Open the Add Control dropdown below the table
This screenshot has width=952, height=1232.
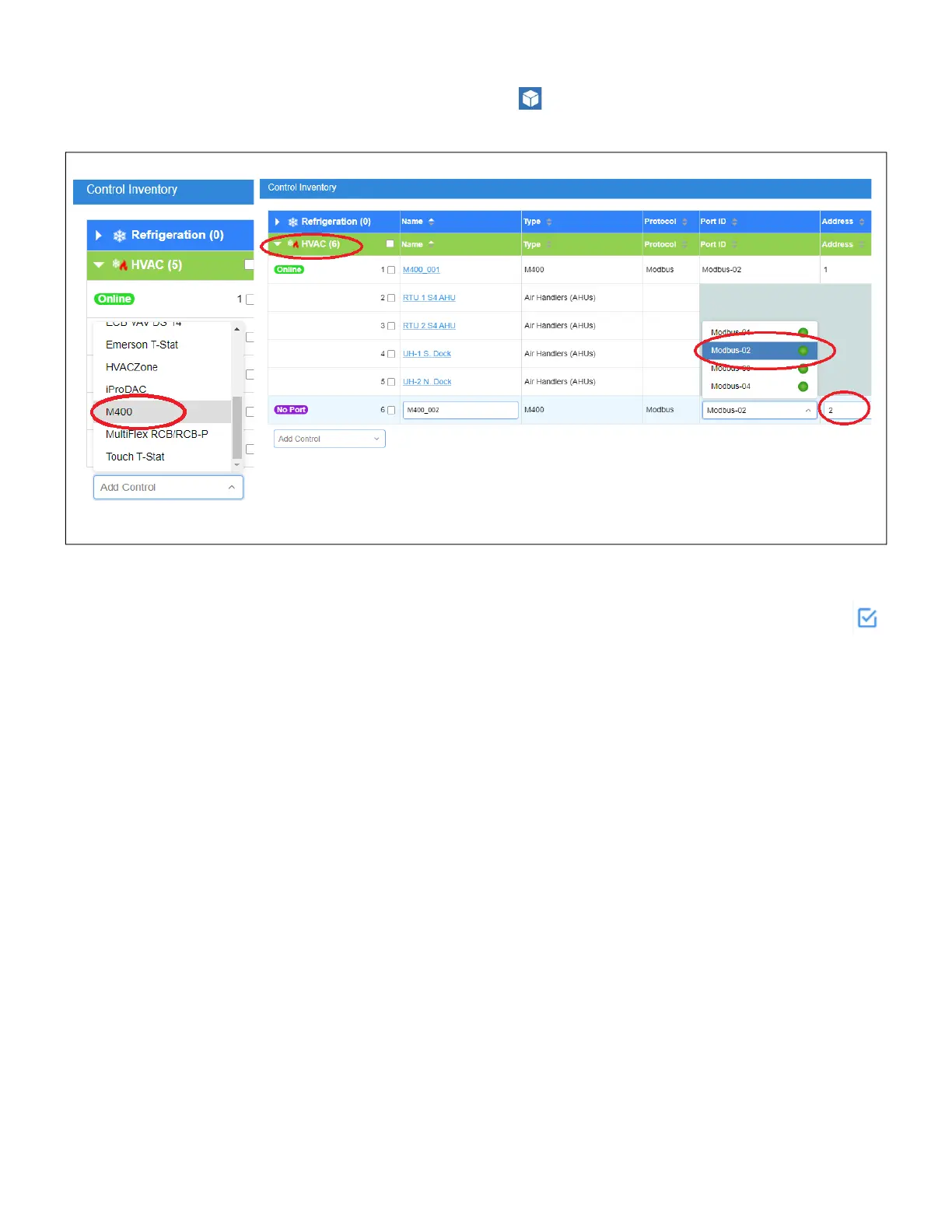(329, 439)
